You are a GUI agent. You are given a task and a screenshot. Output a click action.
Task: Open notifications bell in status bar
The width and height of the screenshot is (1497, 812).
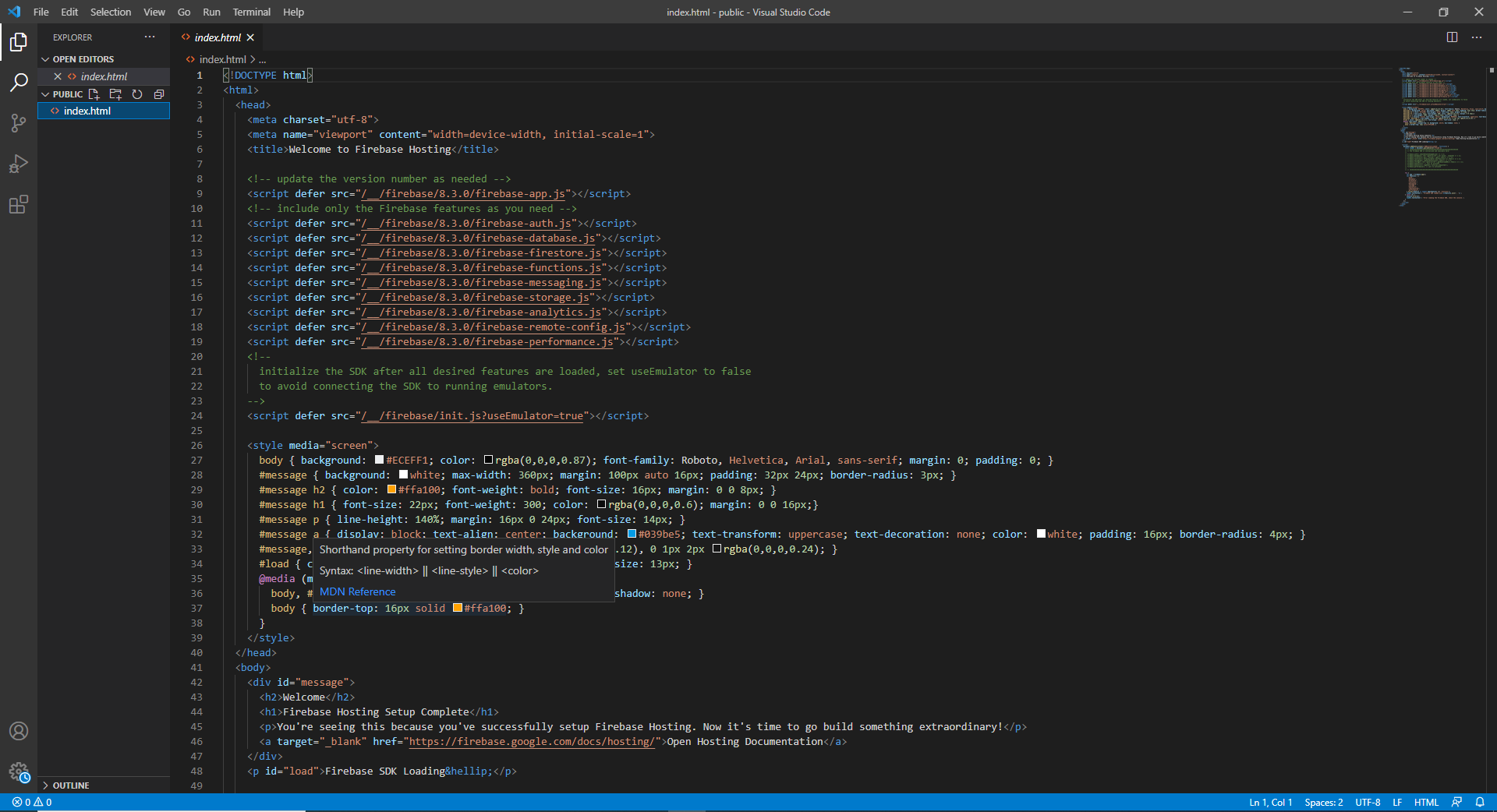[x=1480, y=802]
